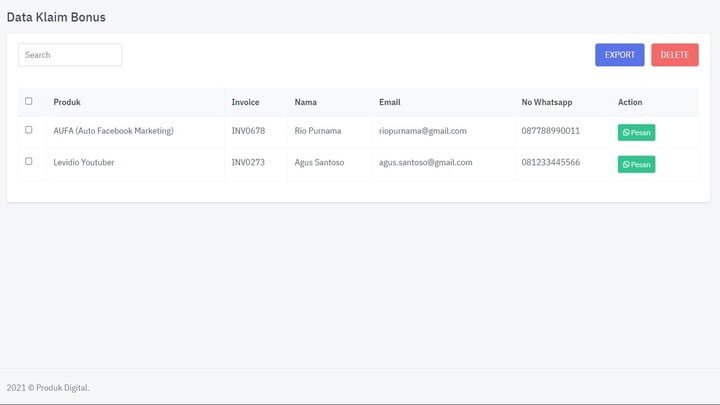Click the Nama column header
This screenshot has width=720, height=405.
point(306,102)
